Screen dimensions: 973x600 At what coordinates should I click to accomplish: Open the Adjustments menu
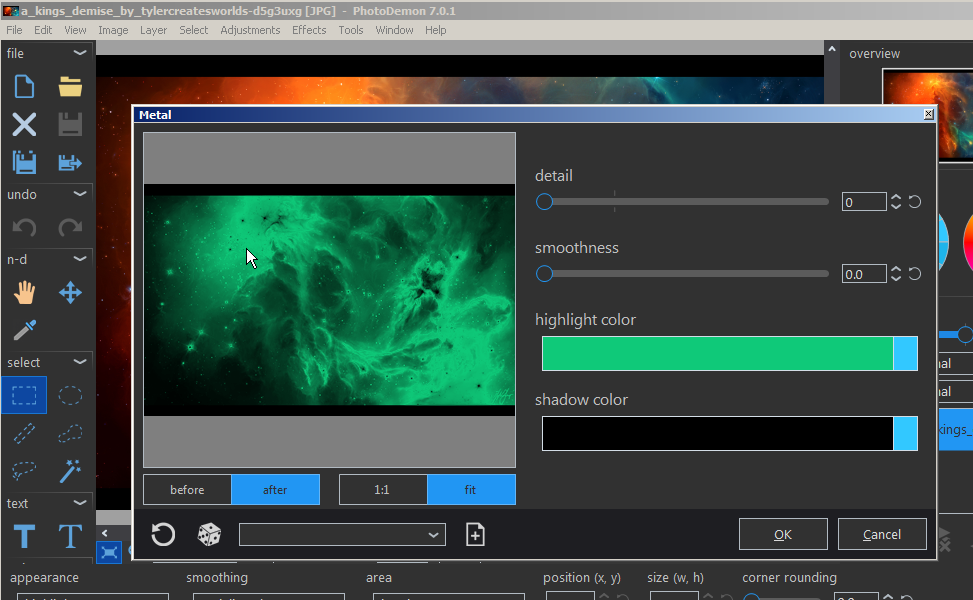tap(250, 30)
